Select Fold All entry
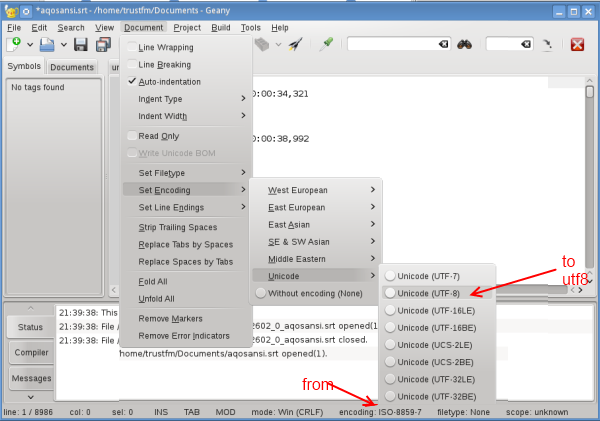 186,282
